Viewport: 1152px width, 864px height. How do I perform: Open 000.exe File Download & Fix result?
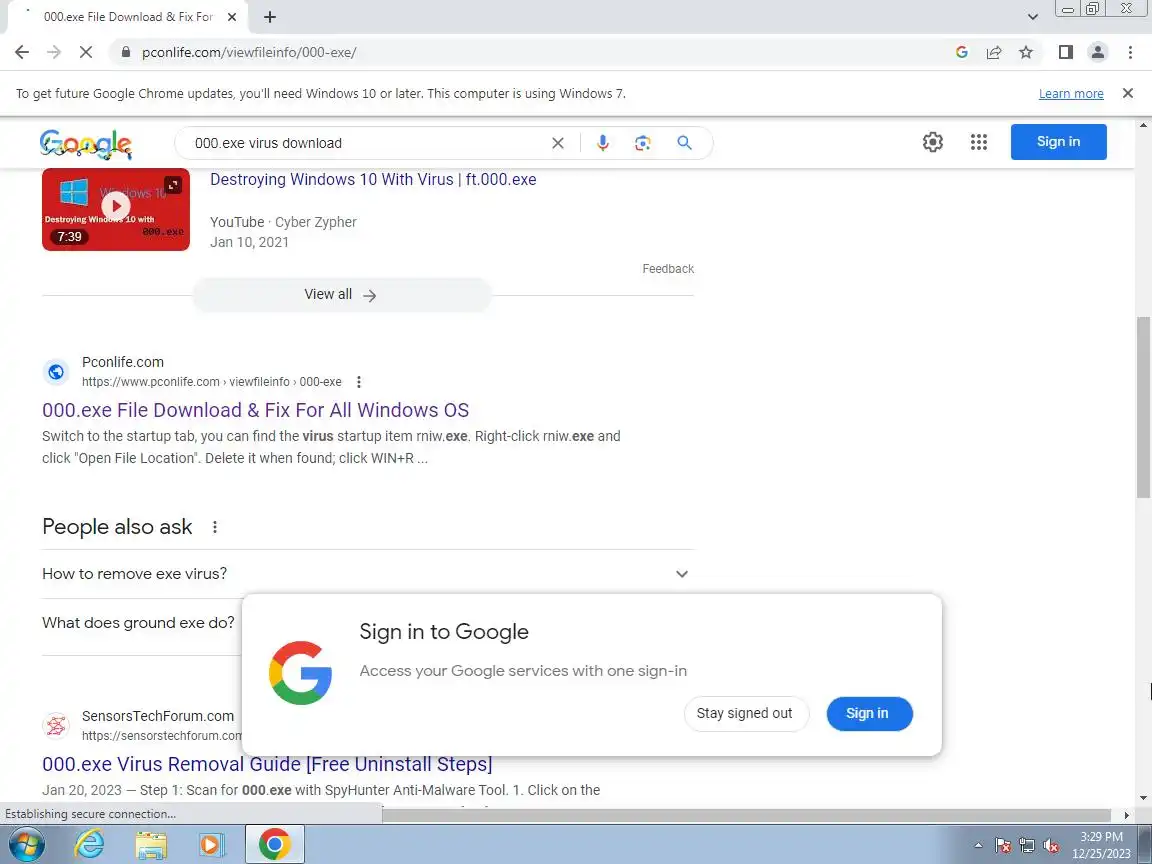256,410
